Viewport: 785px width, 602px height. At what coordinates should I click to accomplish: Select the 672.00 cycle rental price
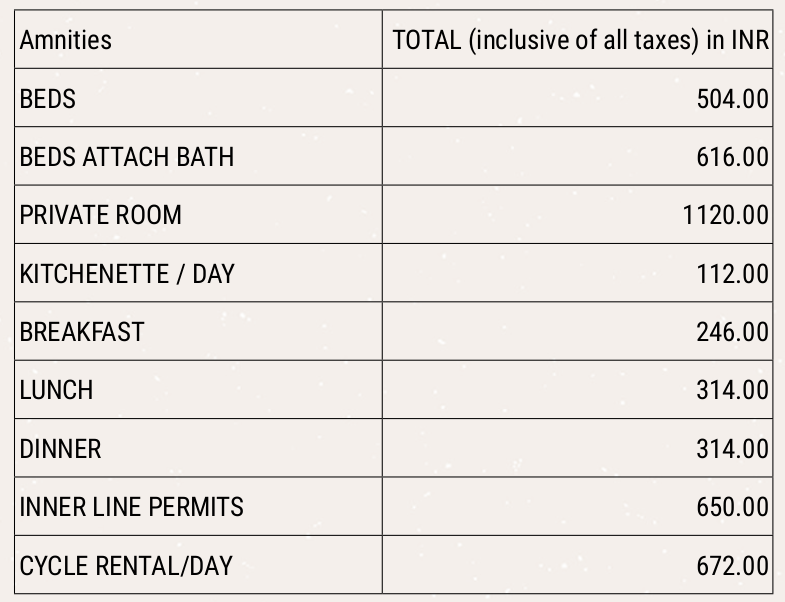pyautogui.click(x=732, y=566)
